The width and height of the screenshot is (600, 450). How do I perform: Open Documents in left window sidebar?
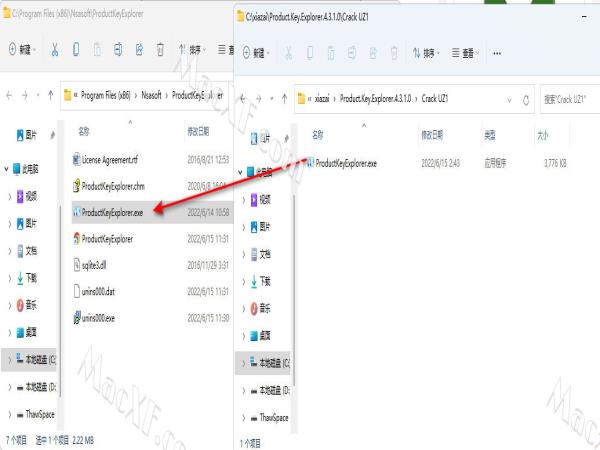coord(27,251)
